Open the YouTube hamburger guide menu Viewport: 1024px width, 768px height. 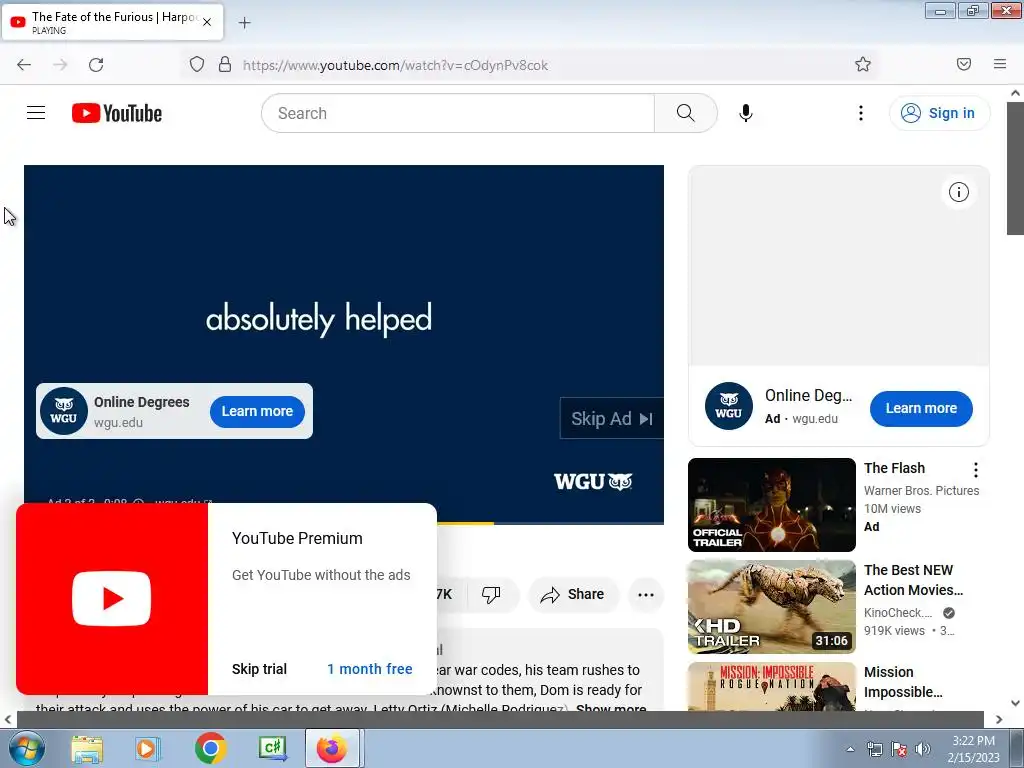[x=36, y=113]
